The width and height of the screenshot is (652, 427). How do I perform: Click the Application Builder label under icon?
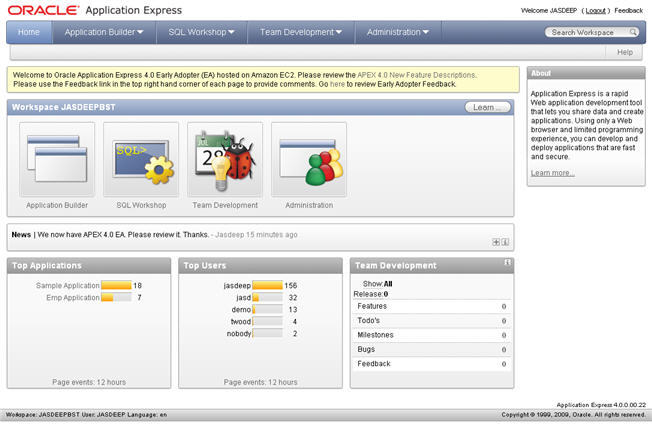click(x=57, y=205)
